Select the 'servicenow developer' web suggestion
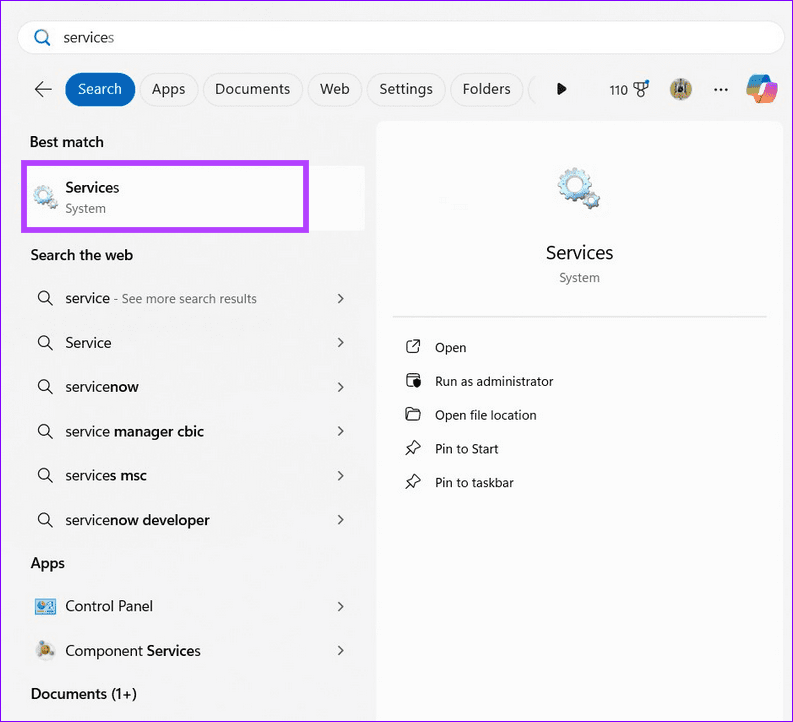Image resolution: width=793 pixels, height=722 pixels. (x=137, y=520)
